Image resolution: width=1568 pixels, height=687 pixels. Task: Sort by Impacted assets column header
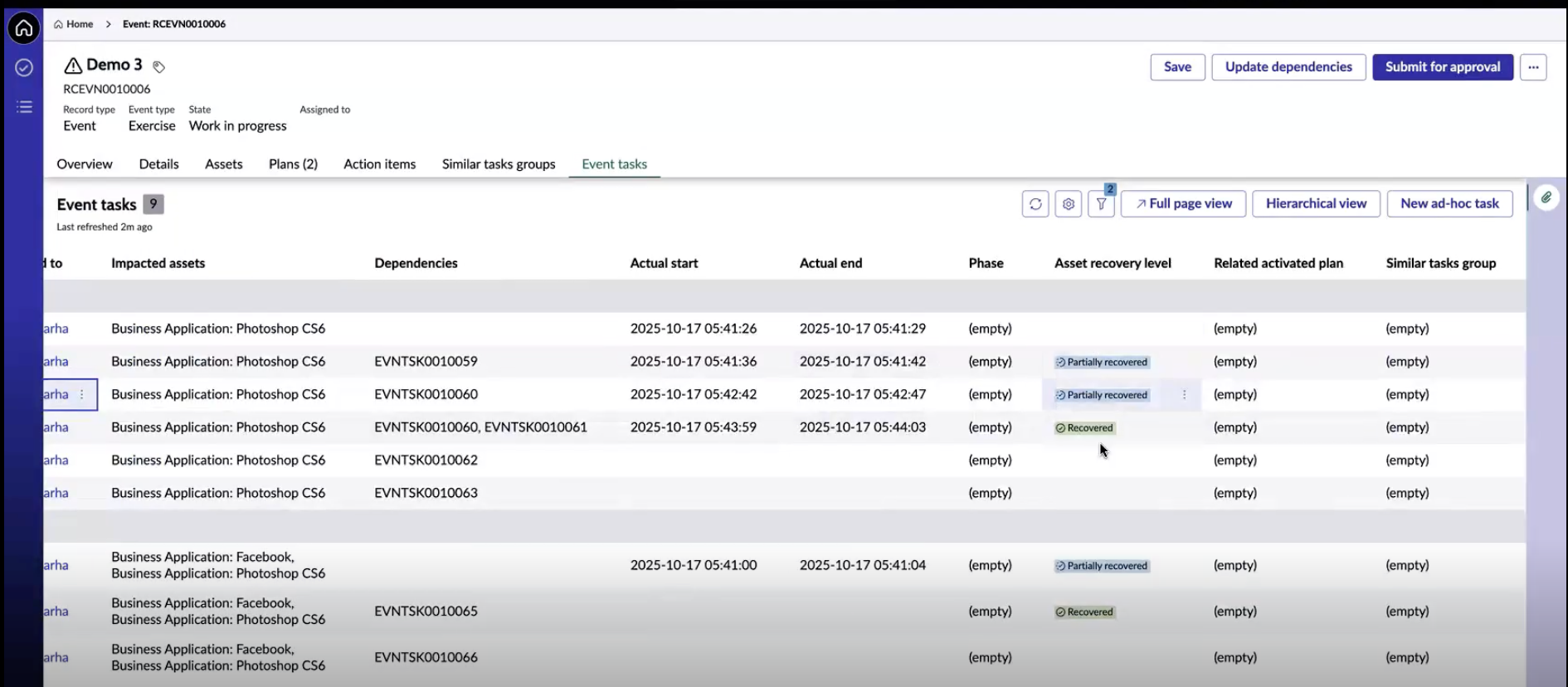(158, 264)
